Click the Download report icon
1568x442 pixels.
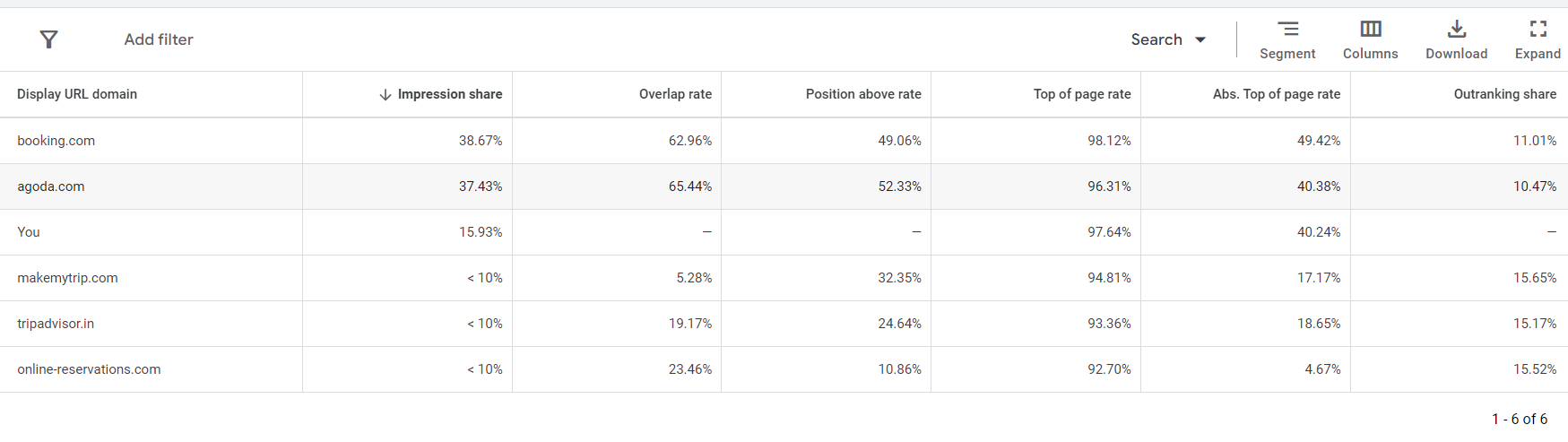pos(1457,30)
